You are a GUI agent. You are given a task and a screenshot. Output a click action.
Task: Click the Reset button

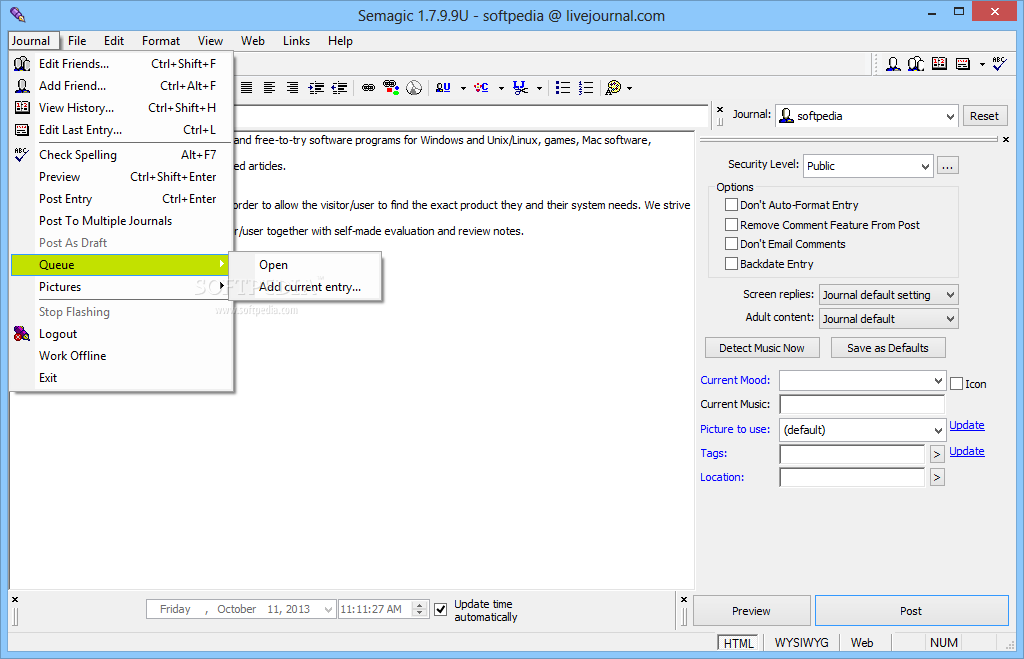(x=984, y=116)
